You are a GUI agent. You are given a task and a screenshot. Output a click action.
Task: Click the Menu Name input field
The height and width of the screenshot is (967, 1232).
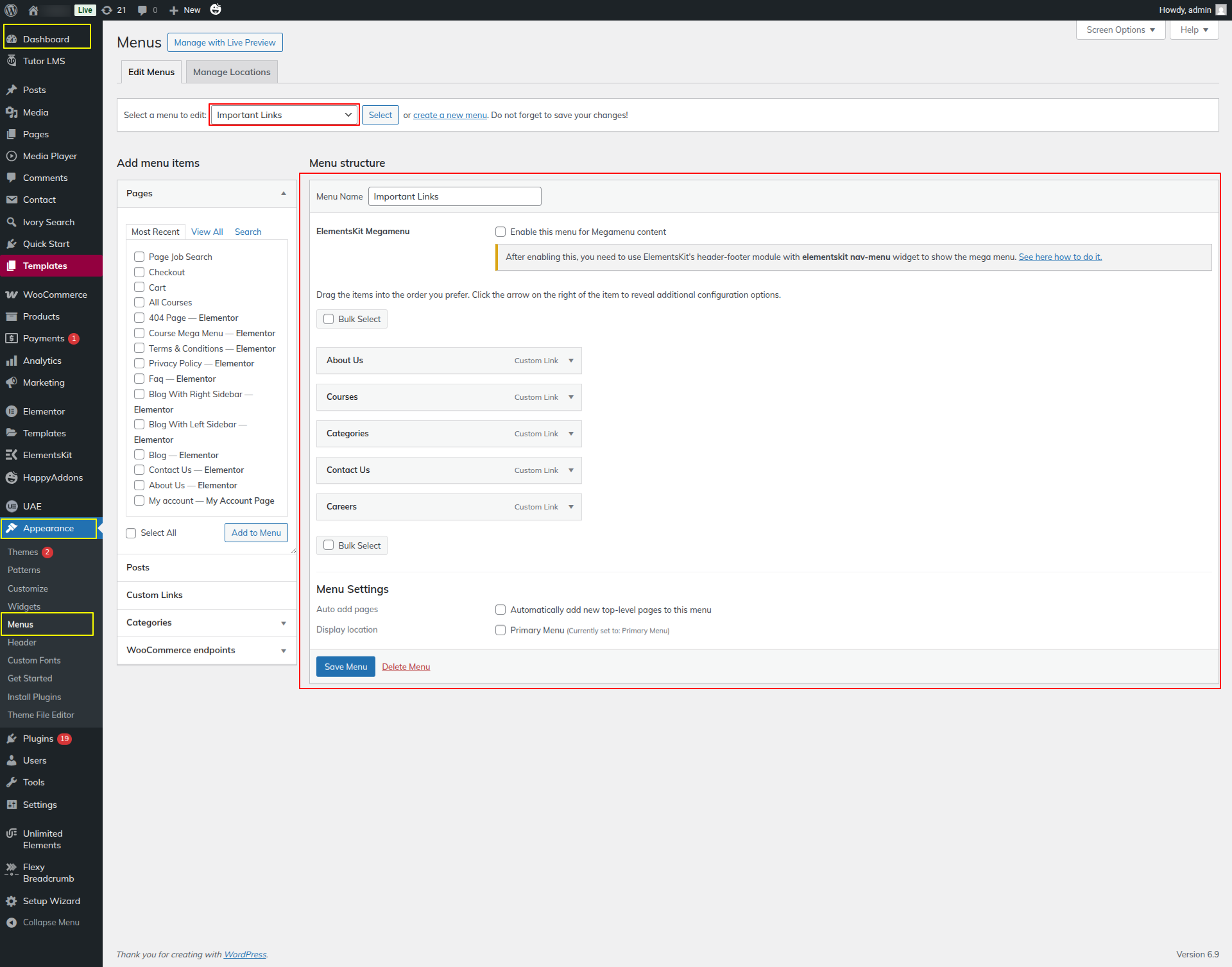tap(454, 196)
